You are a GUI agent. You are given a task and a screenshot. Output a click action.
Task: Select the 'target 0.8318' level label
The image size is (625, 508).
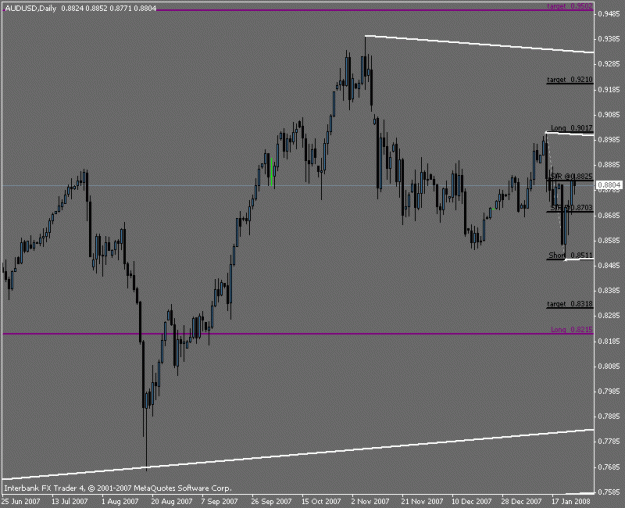[x=570, y=304]
